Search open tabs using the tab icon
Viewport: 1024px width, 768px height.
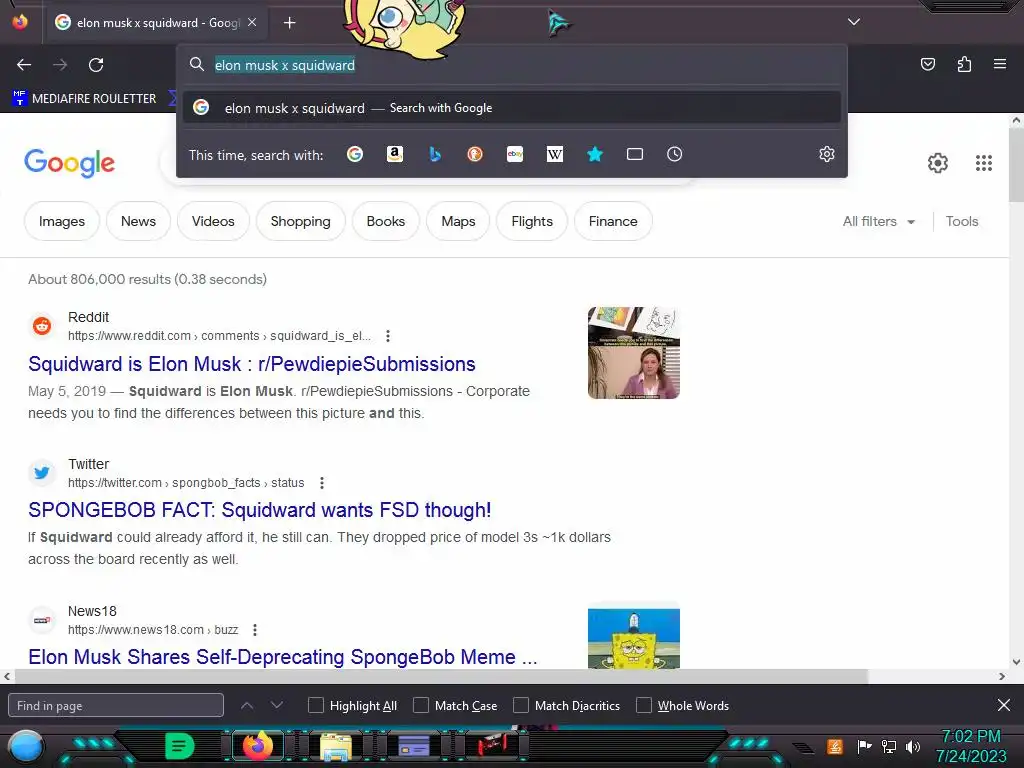(635, 154)
